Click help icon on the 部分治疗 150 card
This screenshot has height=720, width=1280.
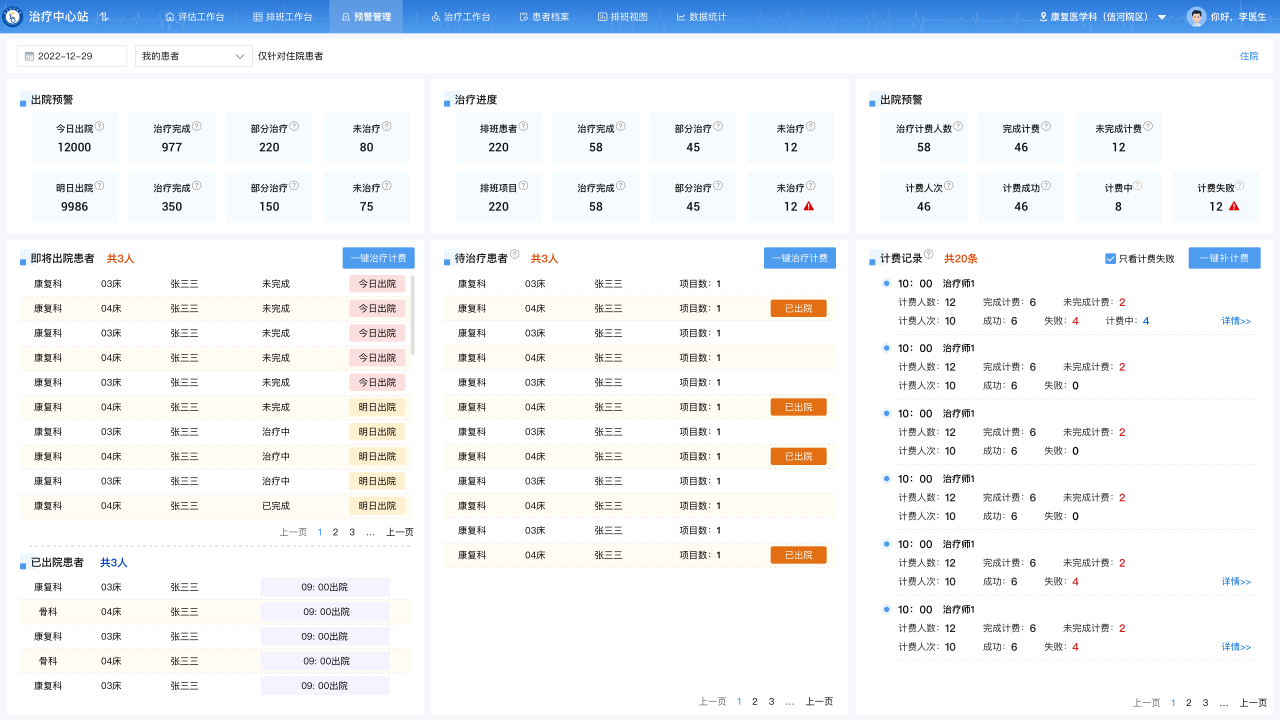point(295,186)
